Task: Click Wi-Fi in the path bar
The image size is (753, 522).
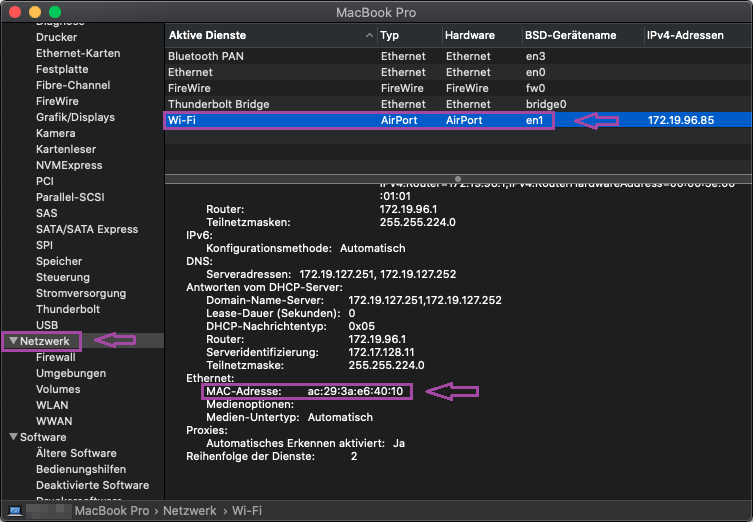Action: coord(247,510)
